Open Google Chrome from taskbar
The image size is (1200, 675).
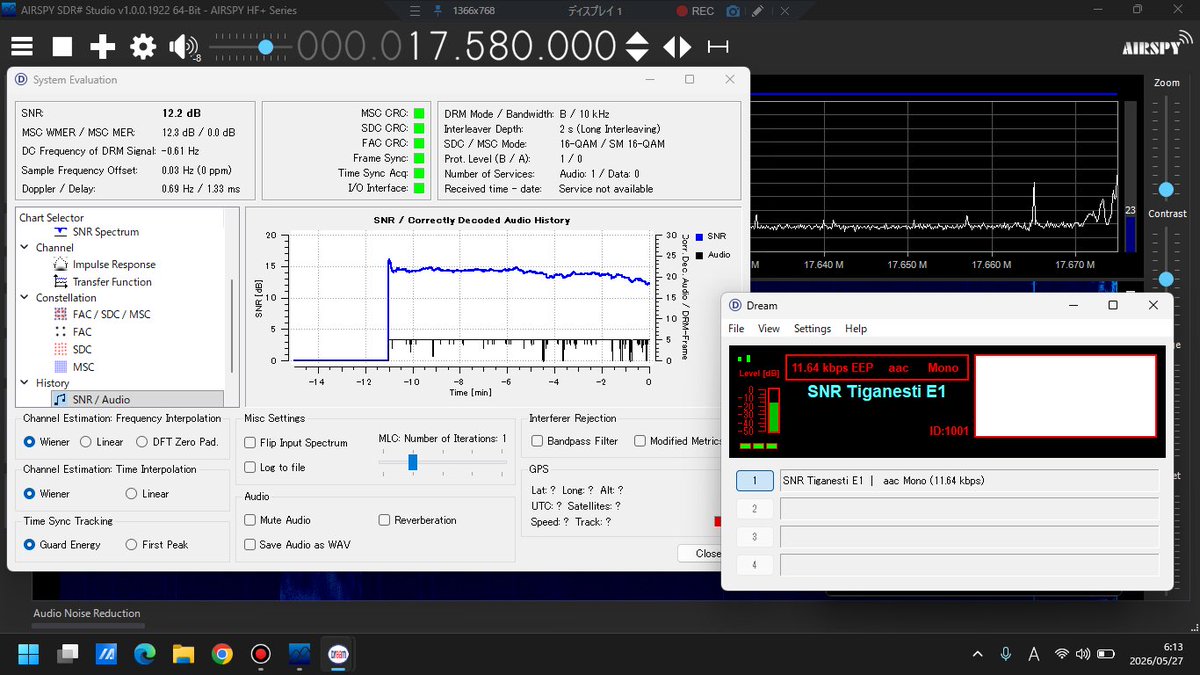(x=222, y=654)
